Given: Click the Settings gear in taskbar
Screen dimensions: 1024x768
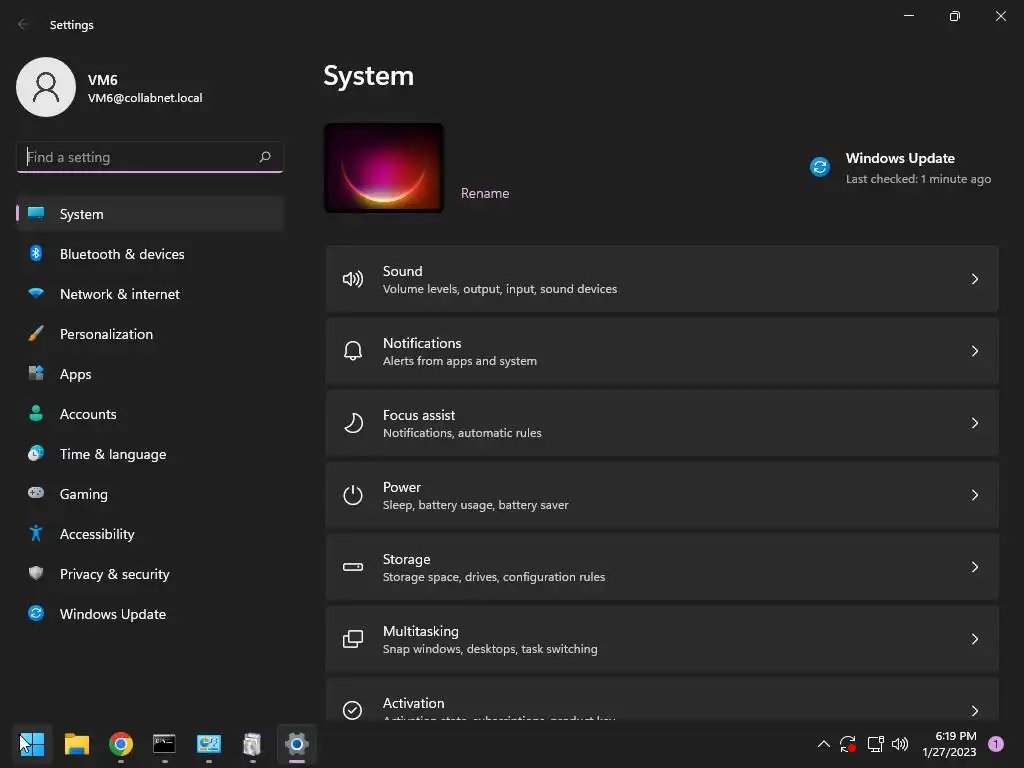Looking at the screenshot, I should click(x=296, y=744).
